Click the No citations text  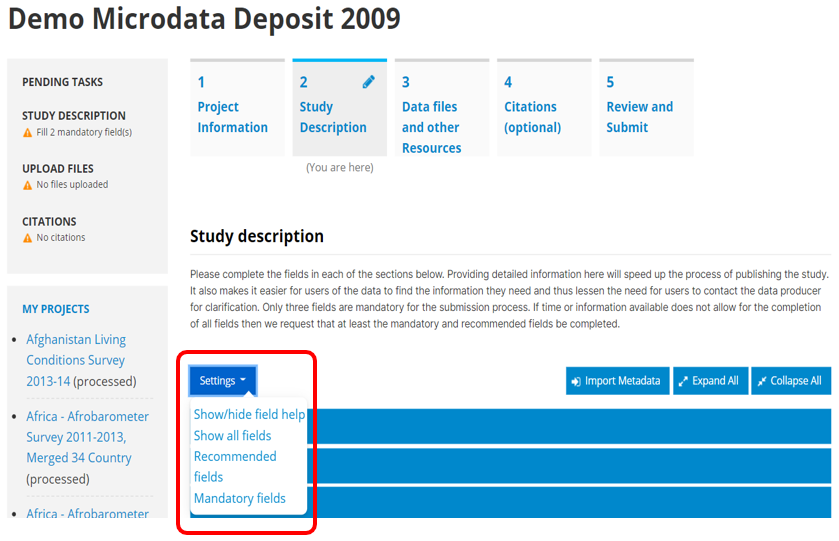coord(61,238)
